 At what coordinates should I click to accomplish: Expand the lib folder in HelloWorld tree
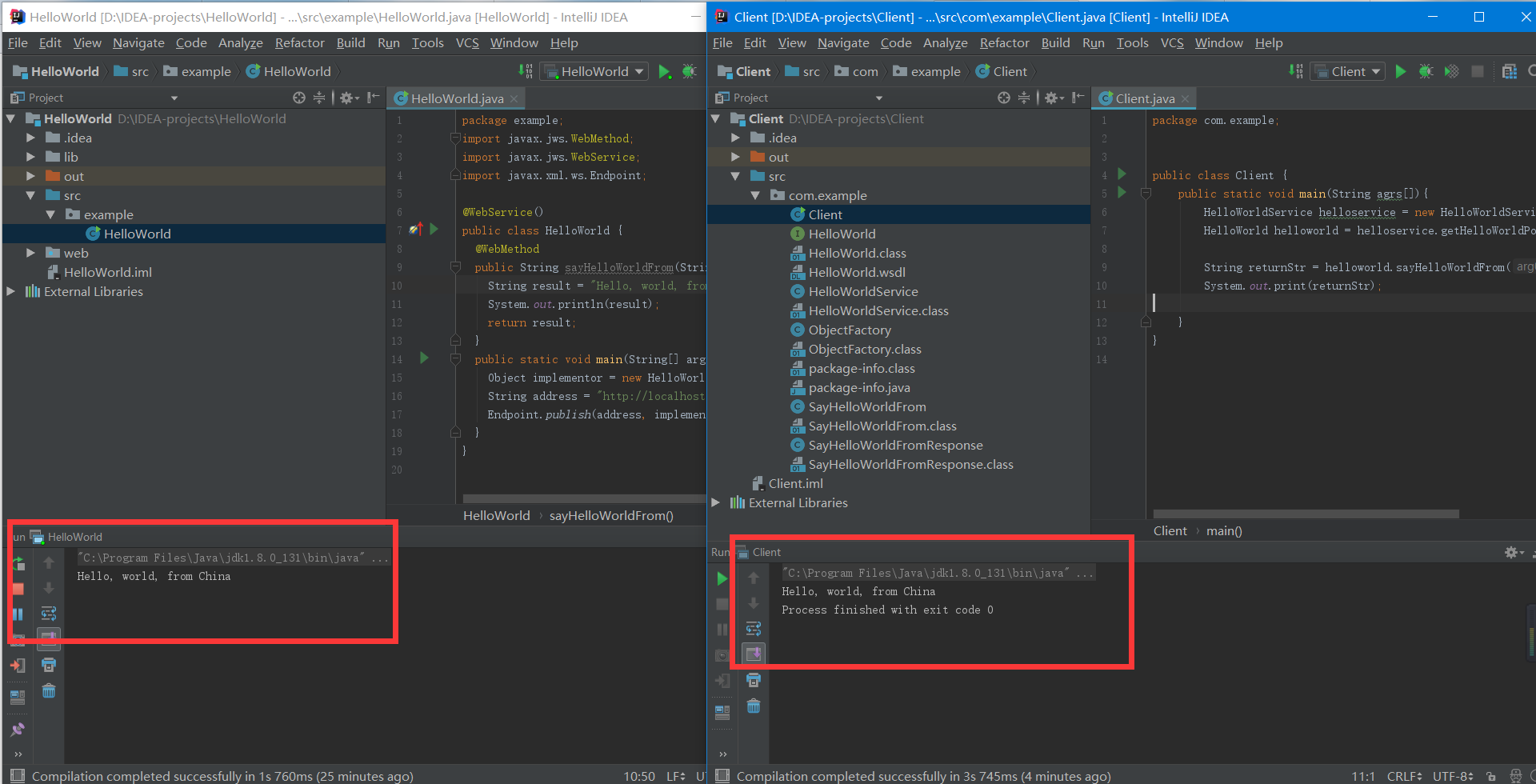[x=30, y=157]
